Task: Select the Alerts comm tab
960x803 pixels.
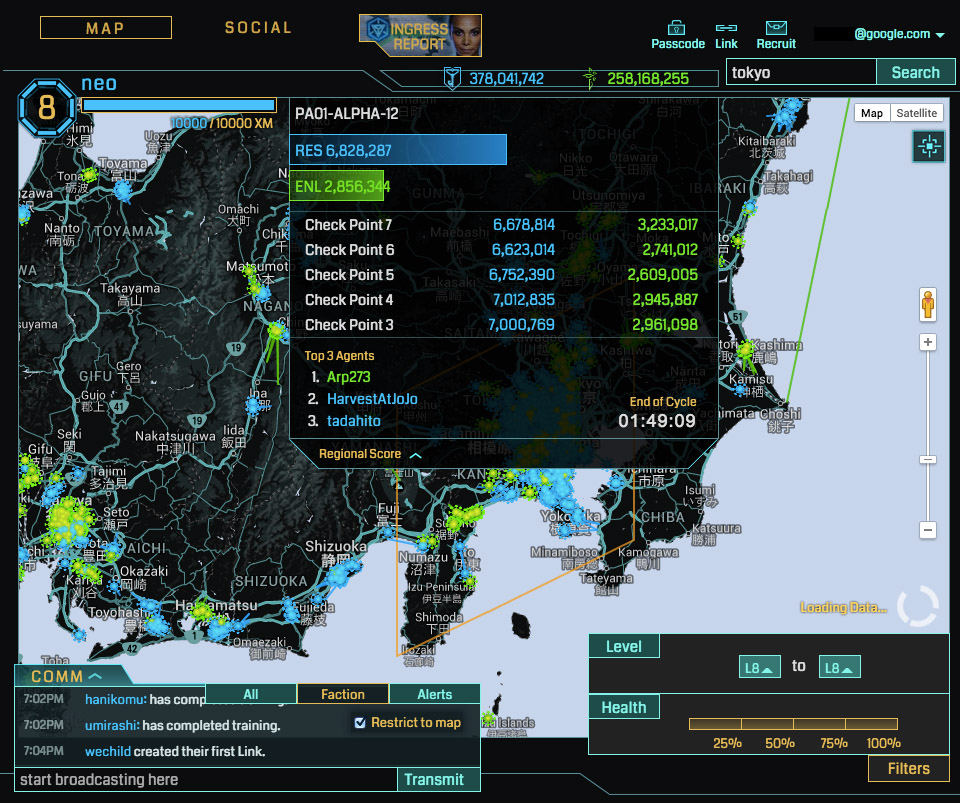Action: pos(435,694)
